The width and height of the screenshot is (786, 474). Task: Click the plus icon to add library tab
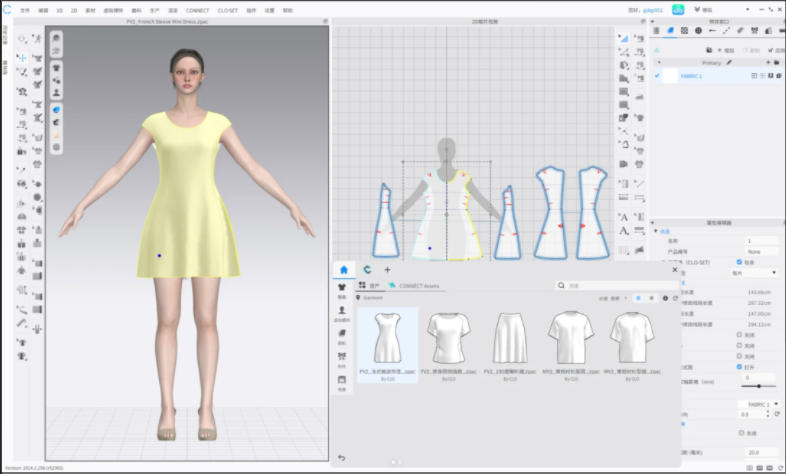pyautogui.click(x=388, y=270)
